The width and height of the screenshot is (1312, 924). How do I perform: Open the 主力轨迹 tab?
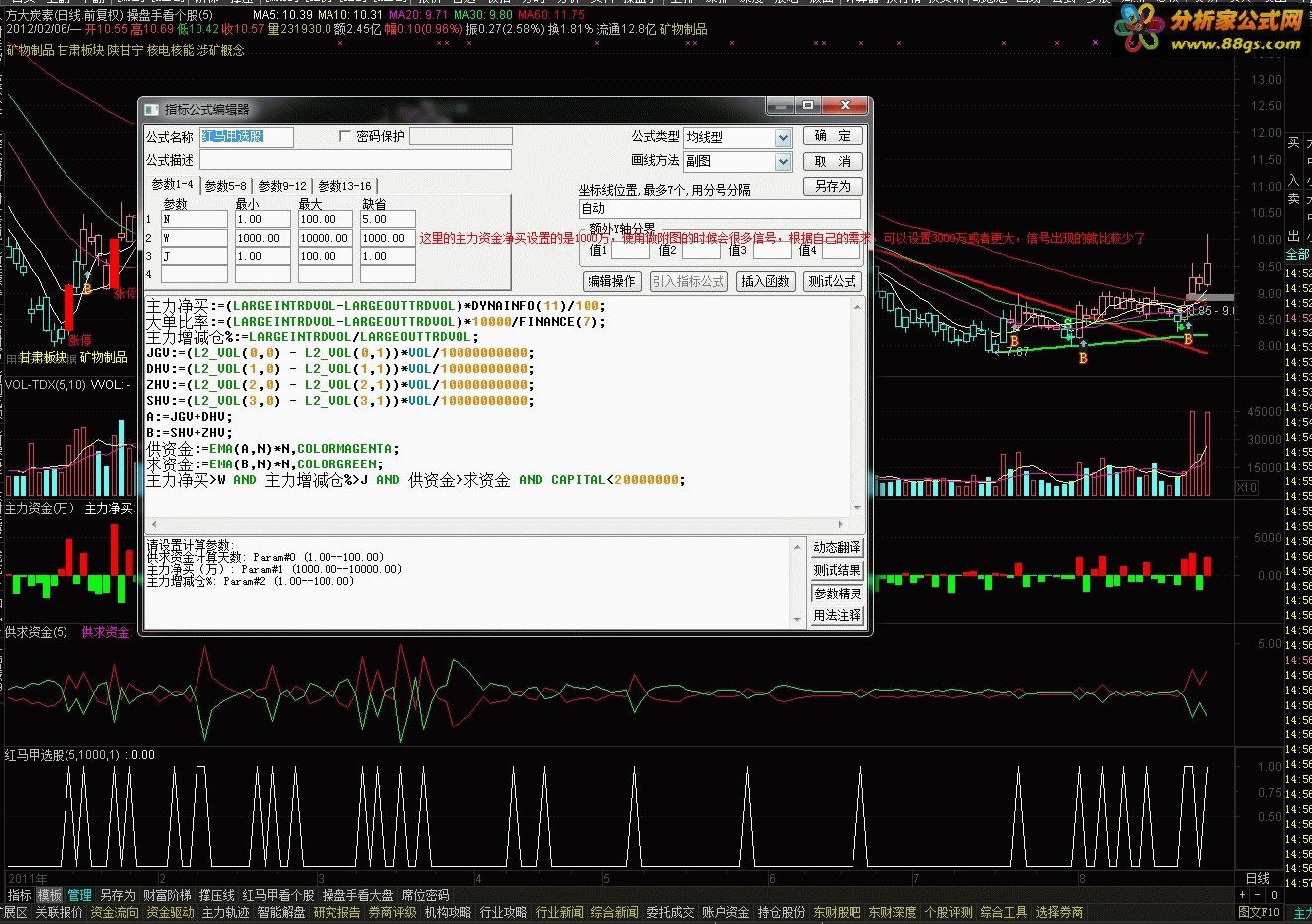click(226, 912)
